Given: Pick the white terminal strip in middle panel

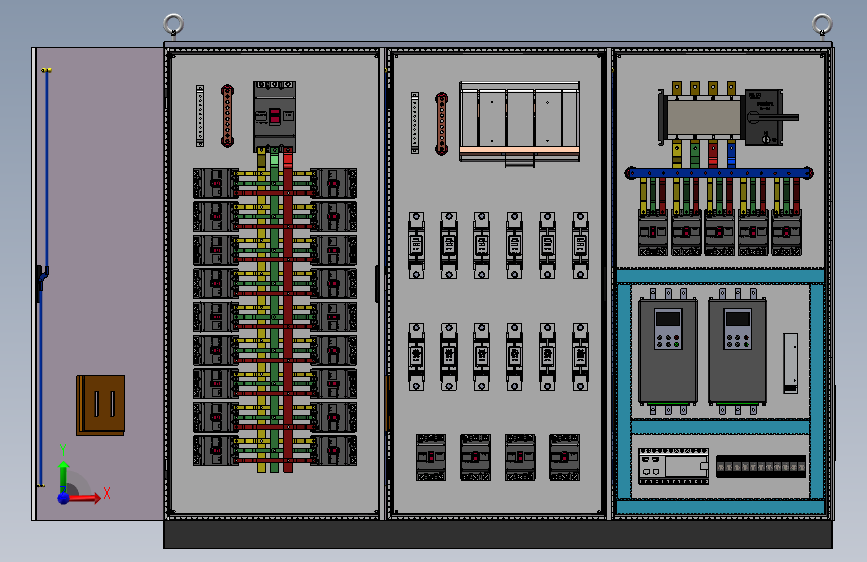Looking at the screenshot, I should coord(415,123).
